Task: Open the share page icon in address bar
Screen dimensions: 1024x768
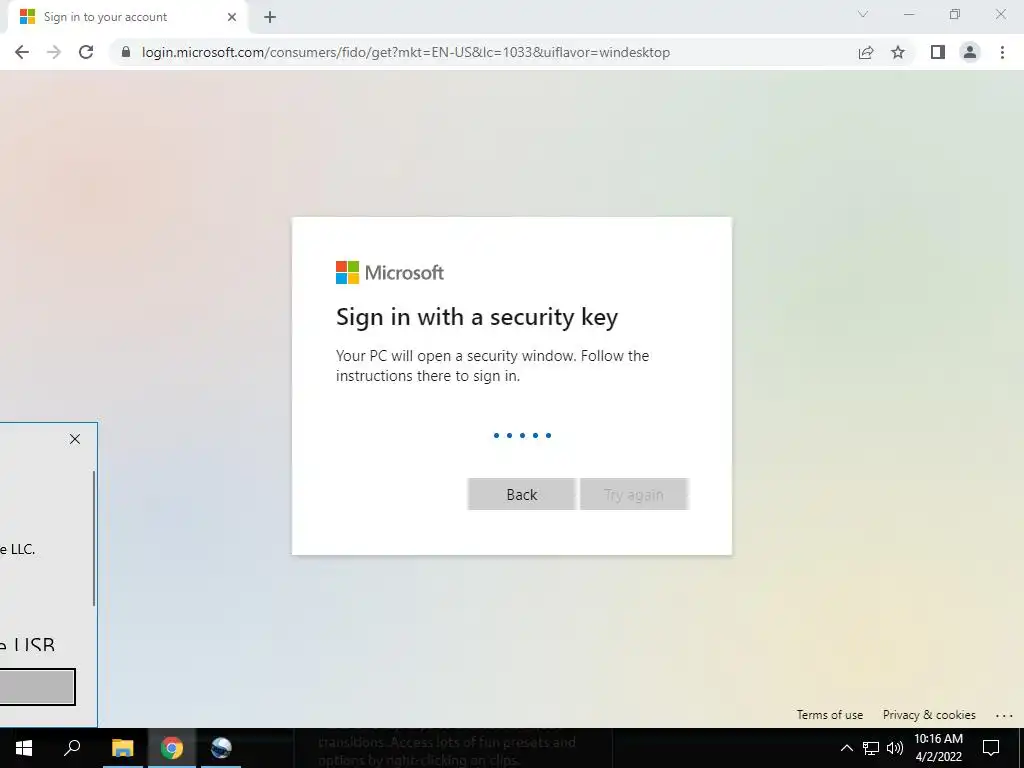Action: (866, 52)
